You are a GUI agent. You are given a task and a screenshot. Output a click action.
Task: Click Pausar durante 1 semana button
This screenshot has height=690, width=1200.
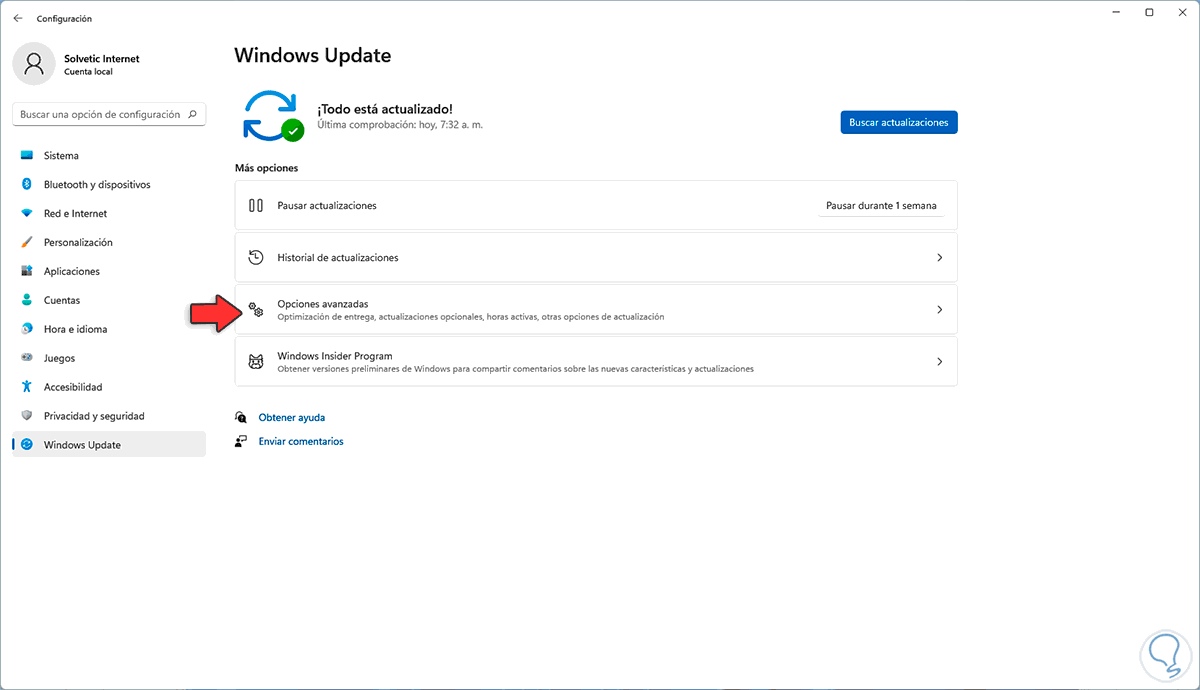click(x=881, y=206)
